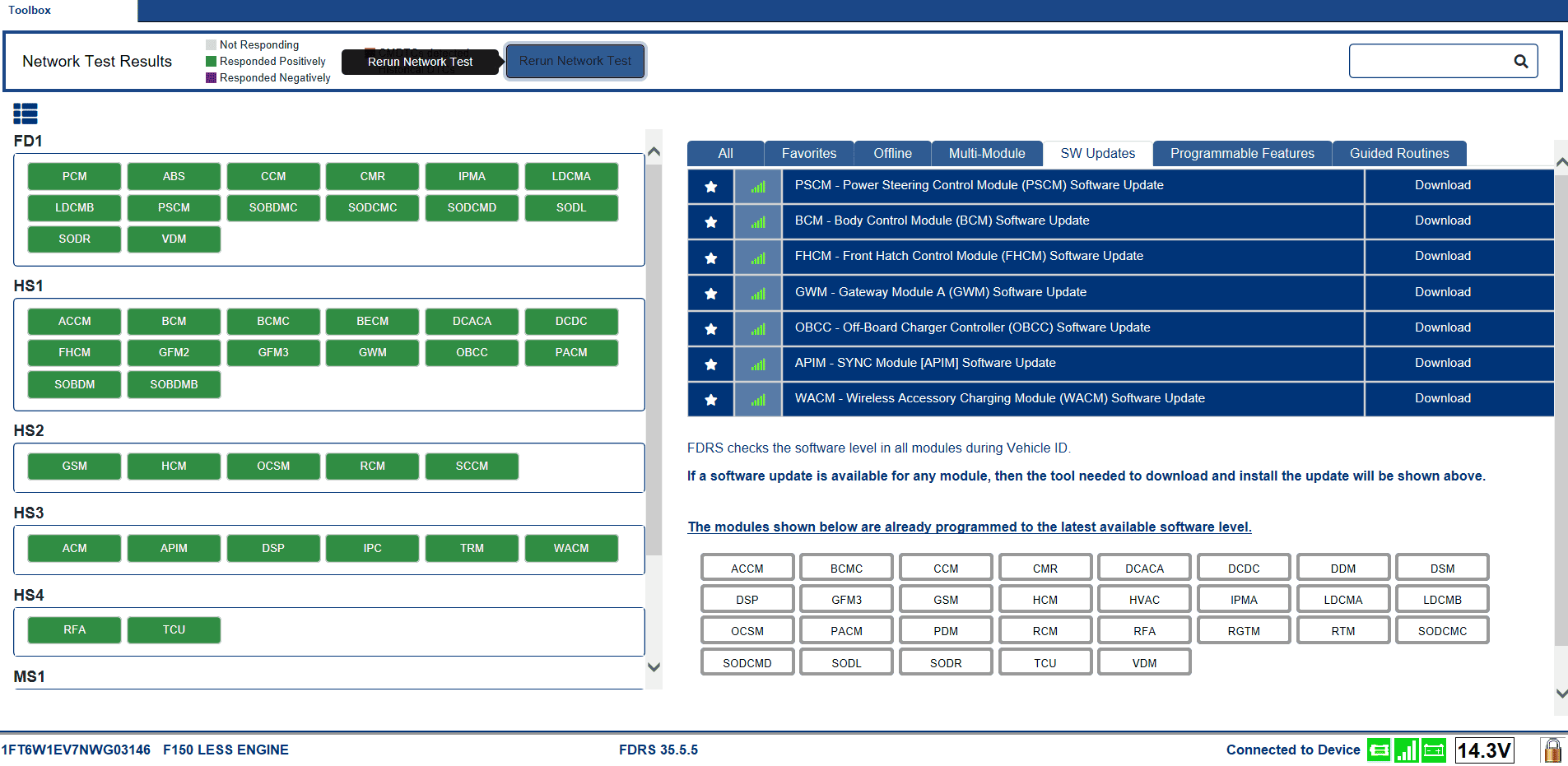Click the search magnifier icon
This screenshot has width=1568, height=766.
click(1520, 62)
